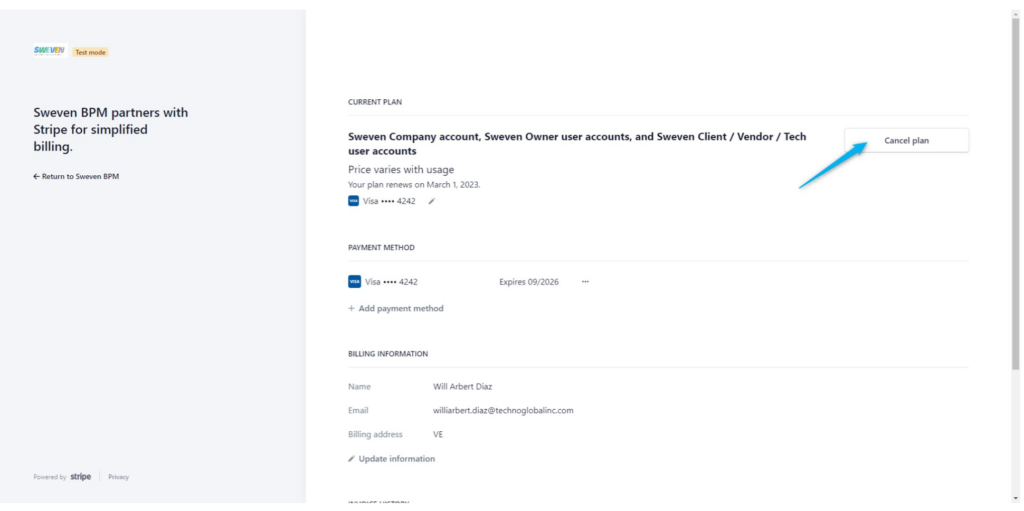This screenshot has width=1024, height=511.
Task: Select the Sweven Company account plan title
Action: click(x=577, y=144)
